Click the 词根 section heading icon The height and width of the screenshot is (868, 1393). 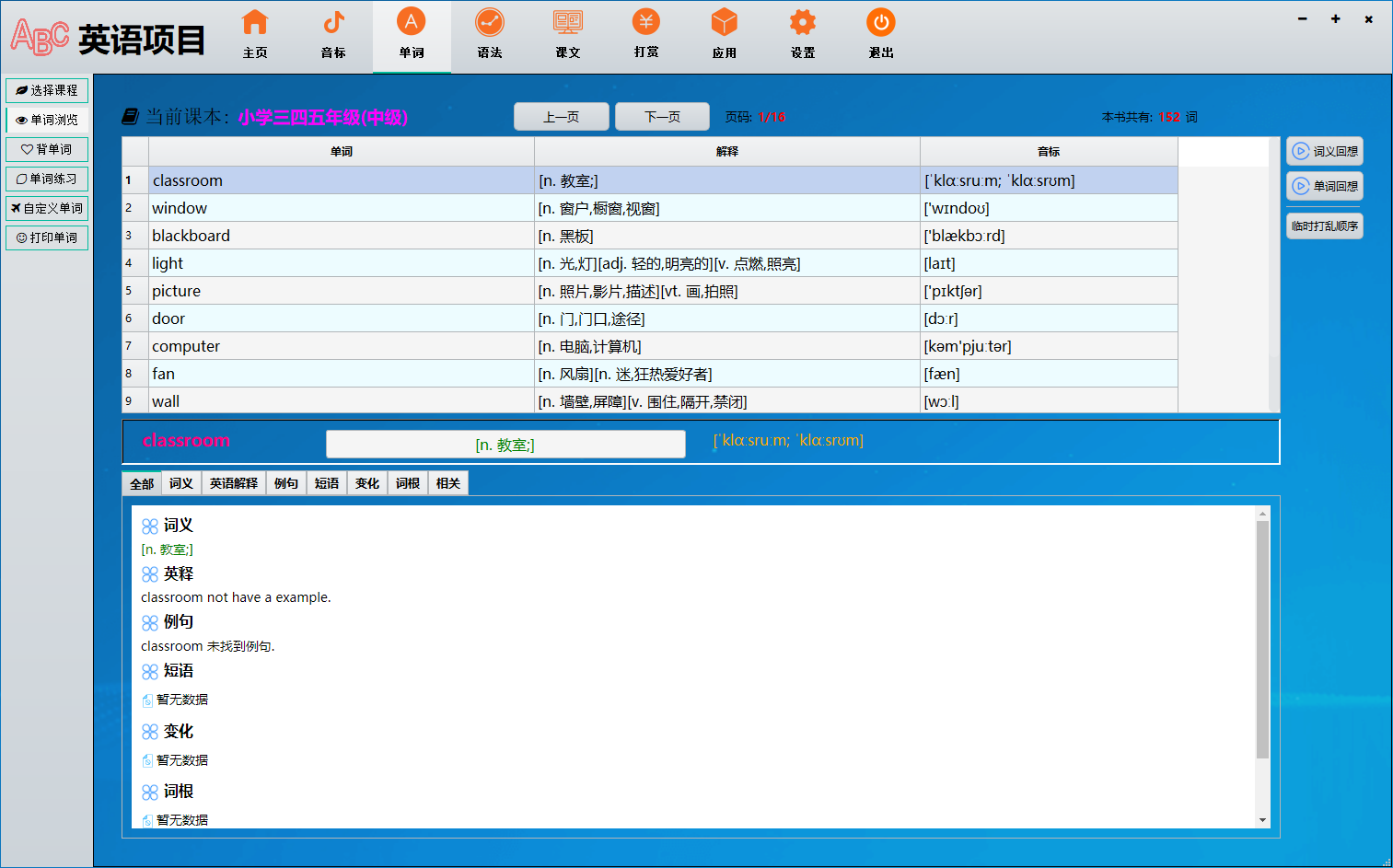pos(150,793)
